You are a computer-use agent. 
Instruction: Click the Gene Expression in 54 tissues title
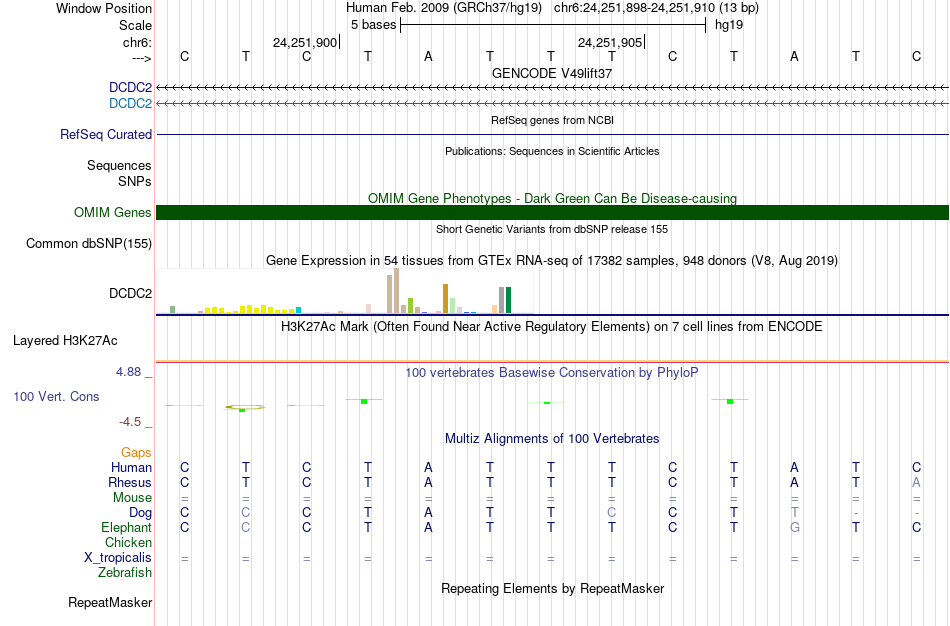552,261
